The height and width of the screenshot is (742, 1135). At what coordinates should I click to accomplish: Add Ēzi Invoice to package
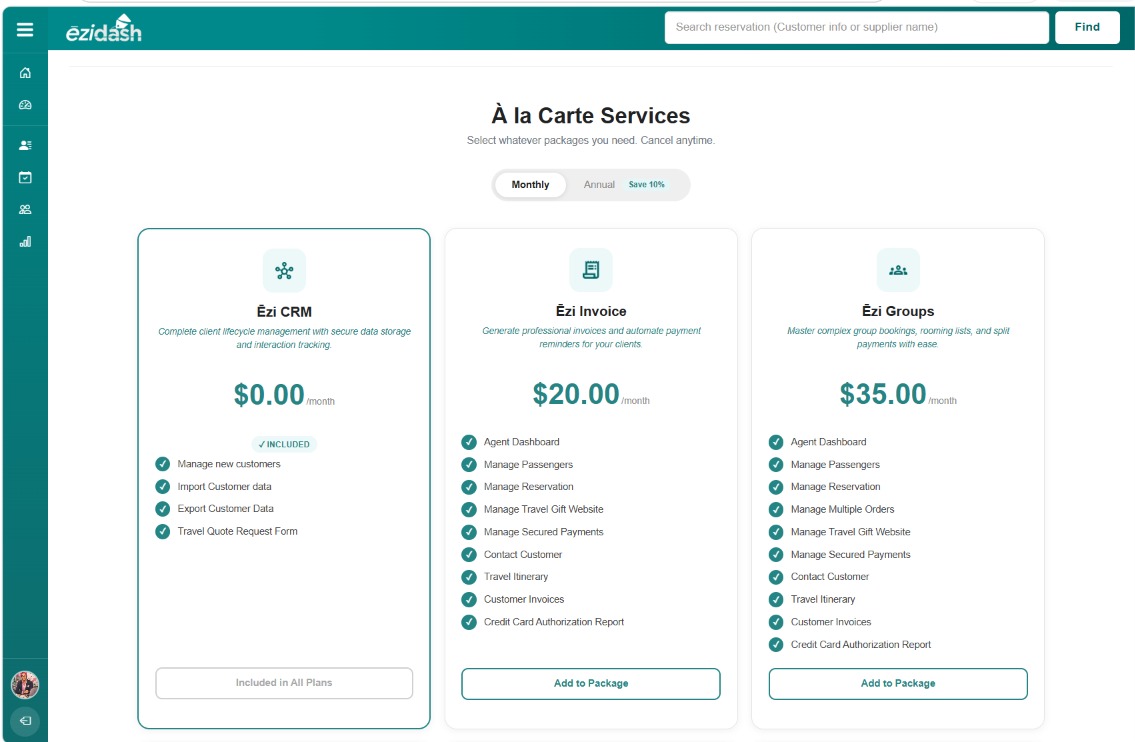point(591,683)
